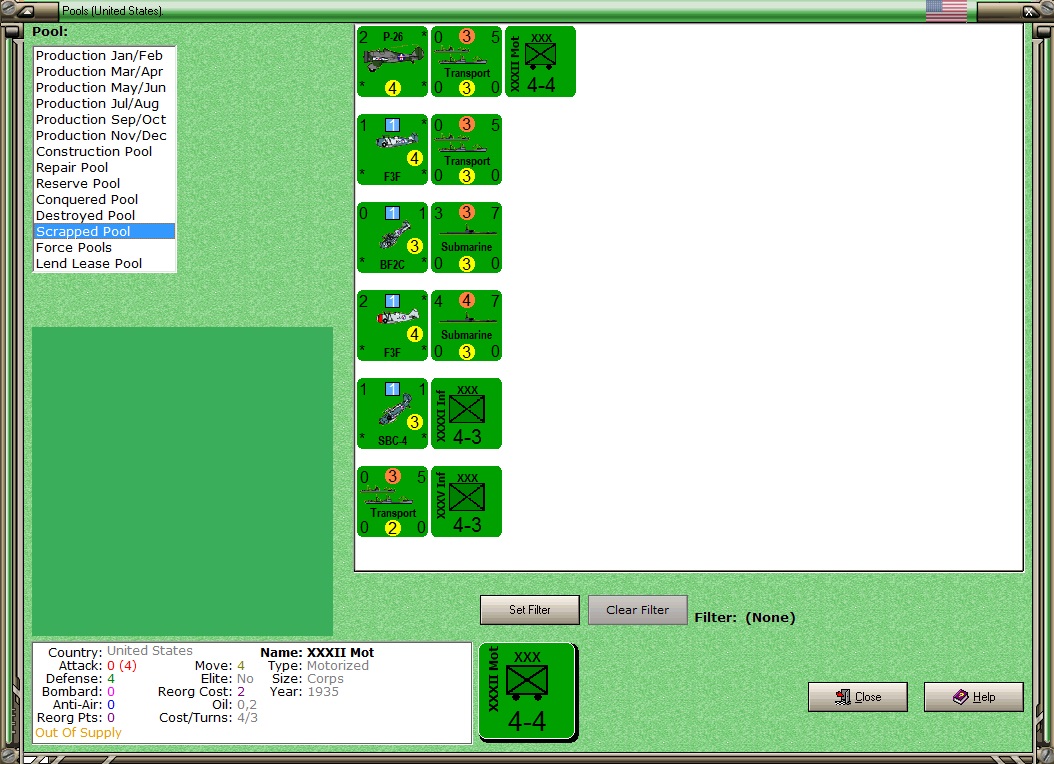Click the title bar left corner icon
Screen dimensions: 1054x764
tap(26, 11)
